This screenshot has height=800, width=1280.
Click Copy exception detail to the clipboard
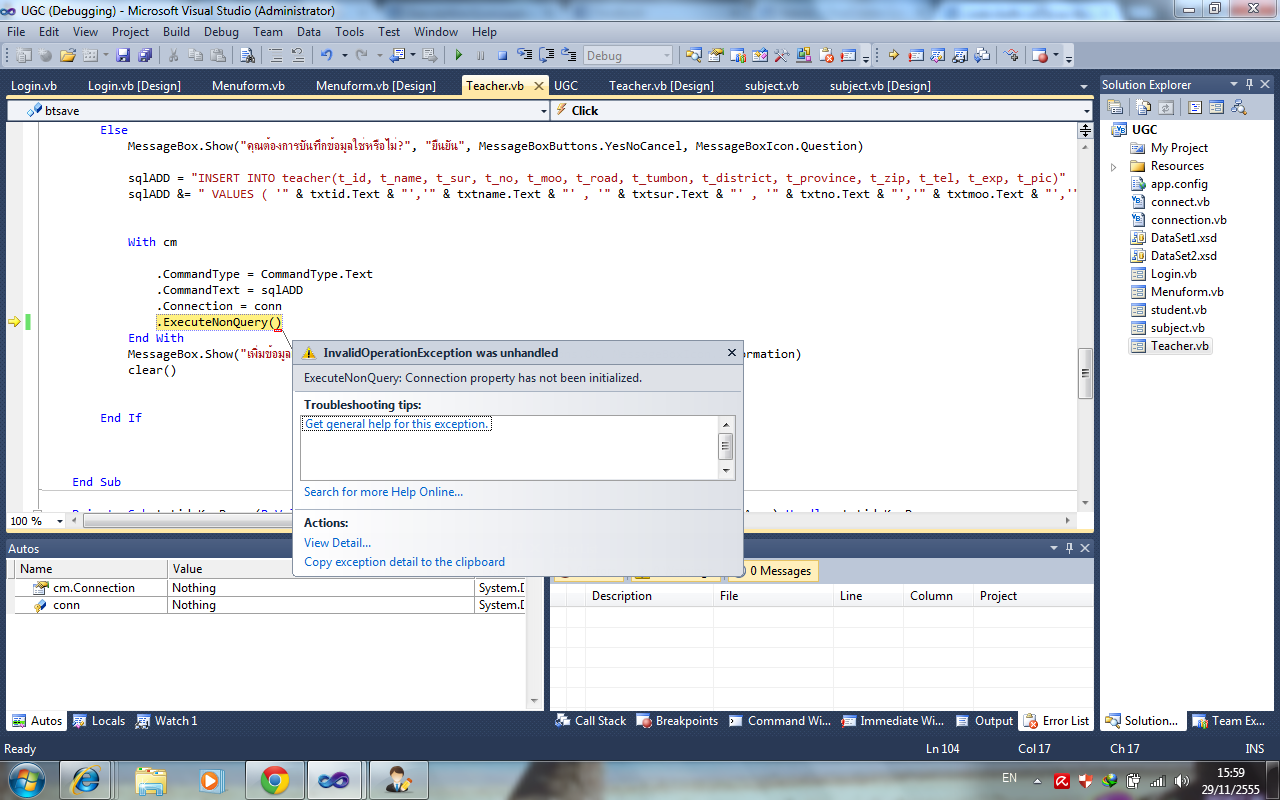404,562
